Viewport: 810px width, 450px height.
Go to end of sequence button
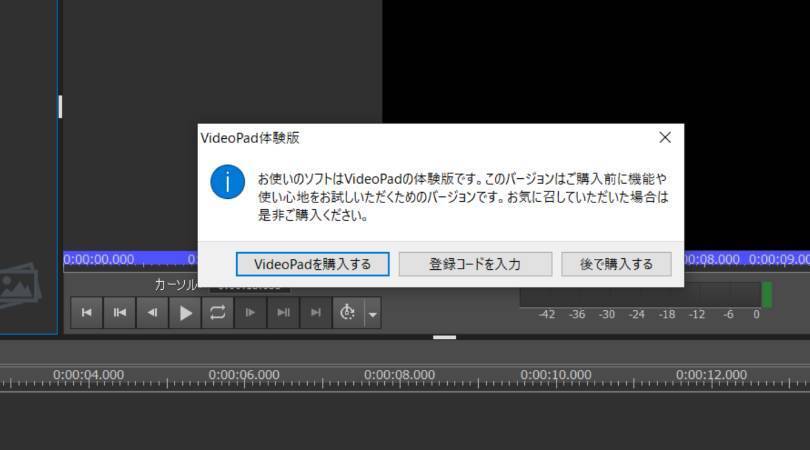pos(315,313)
